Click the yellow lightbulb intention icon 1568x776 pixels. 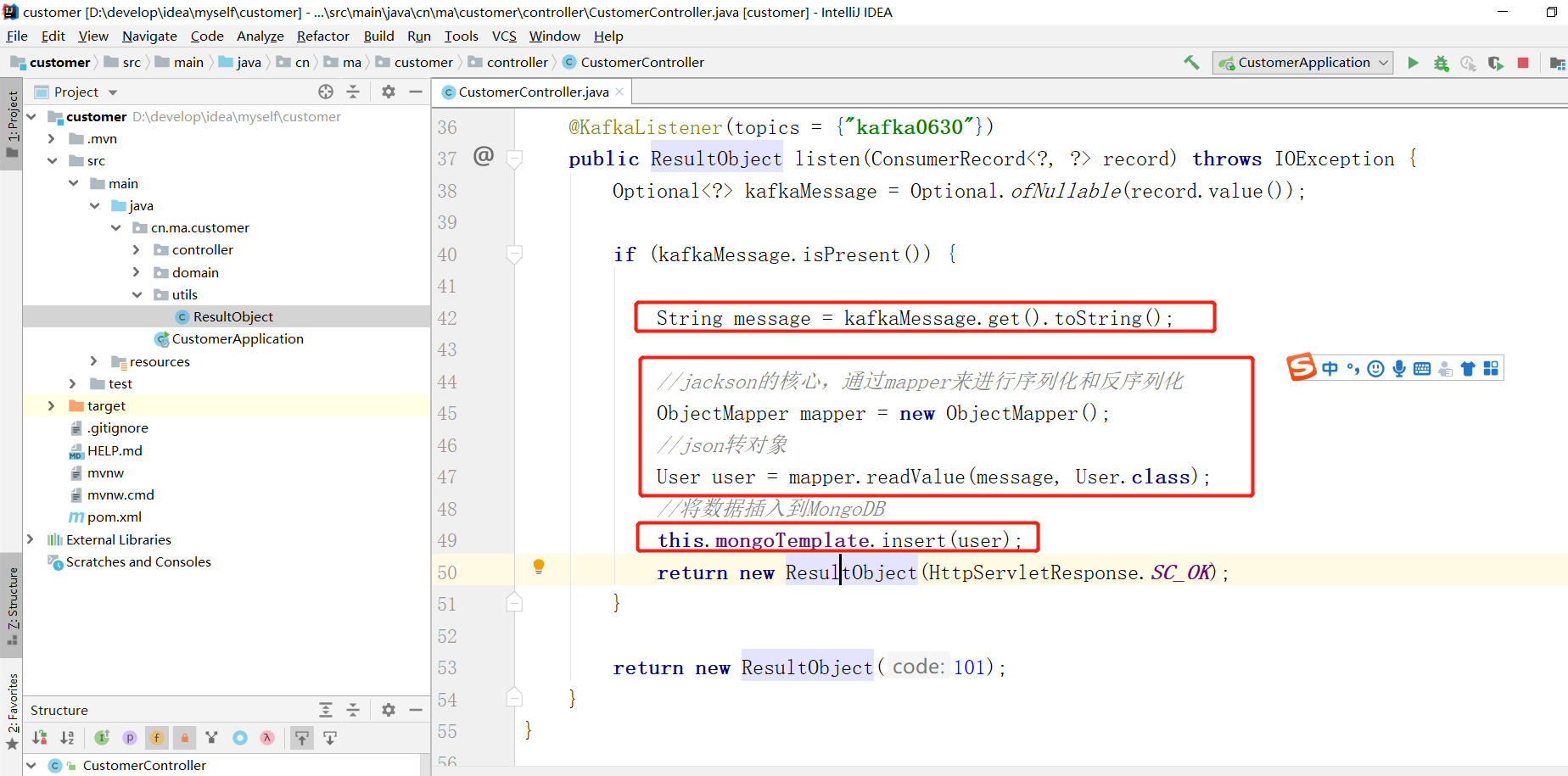[x=538, y=567]
